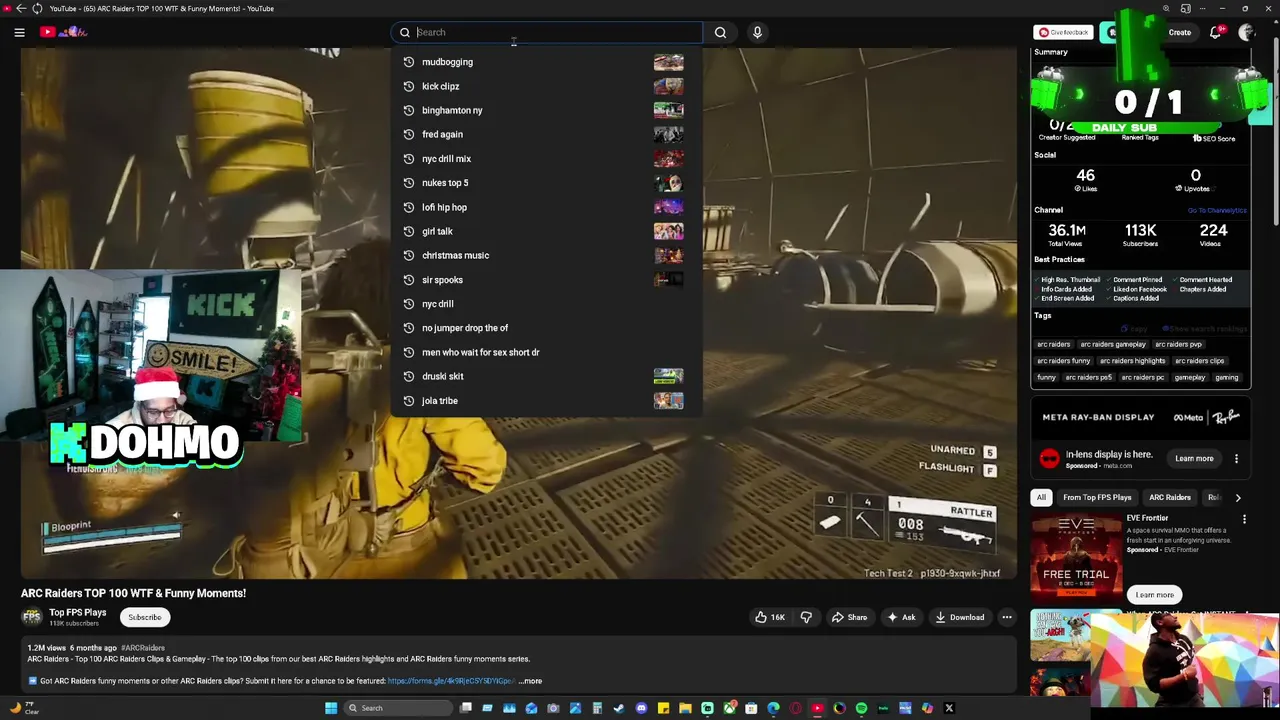Select the 'From Top FPS Plays' chip
The height and width of the screenshot is (720, 1280).
click(1097, 497)
